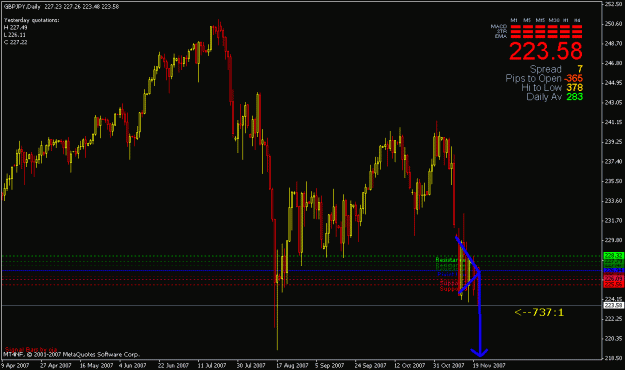The width and height of the screenshot is (625, 370).
Task: Select the 'Hi to Low' label
Action: (541, 87)
